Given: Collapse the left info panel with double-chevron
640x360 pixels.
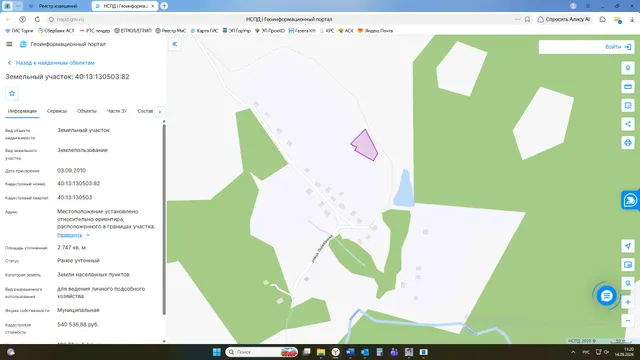Looking at the screenshot, I should pyautogui.click(x=175, y=44).
